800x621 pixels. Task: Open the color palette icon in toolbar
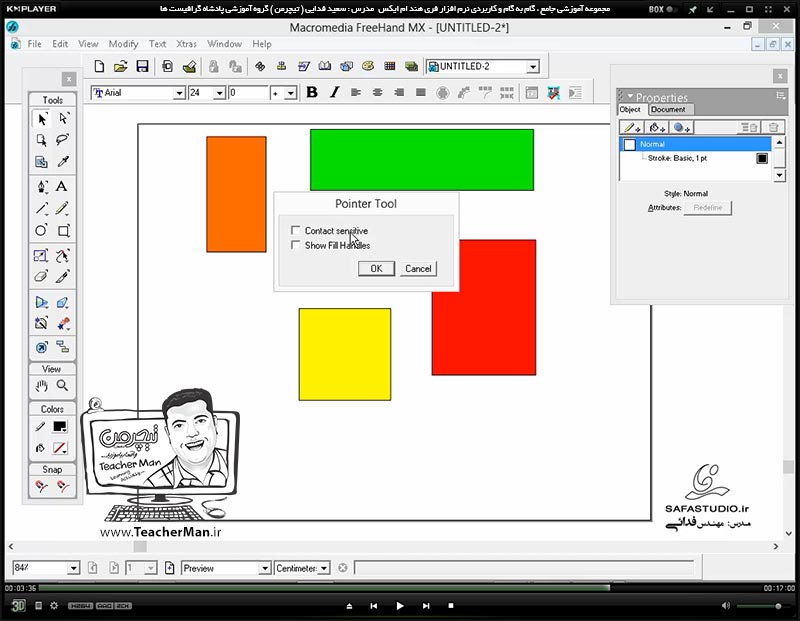pyautogui.click(x=368, y=66)
